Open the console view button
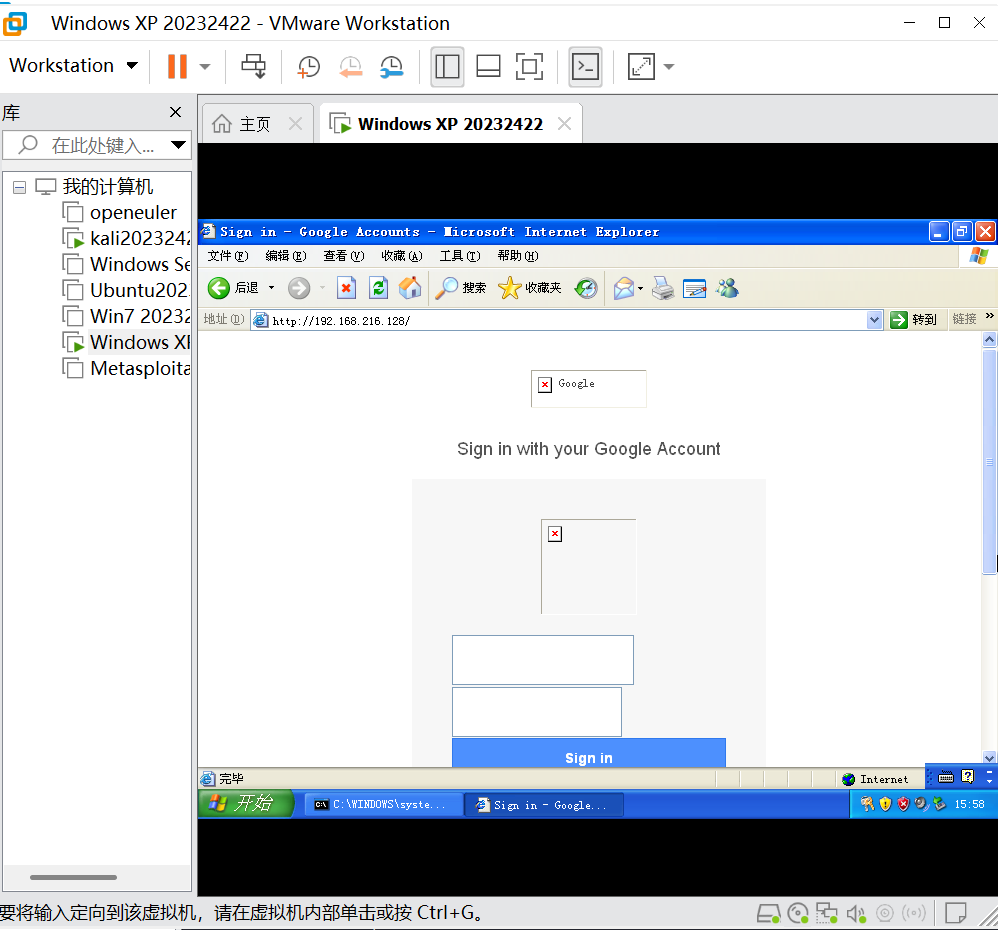Screen dimensions: 998x930 [x=585, y=66]
